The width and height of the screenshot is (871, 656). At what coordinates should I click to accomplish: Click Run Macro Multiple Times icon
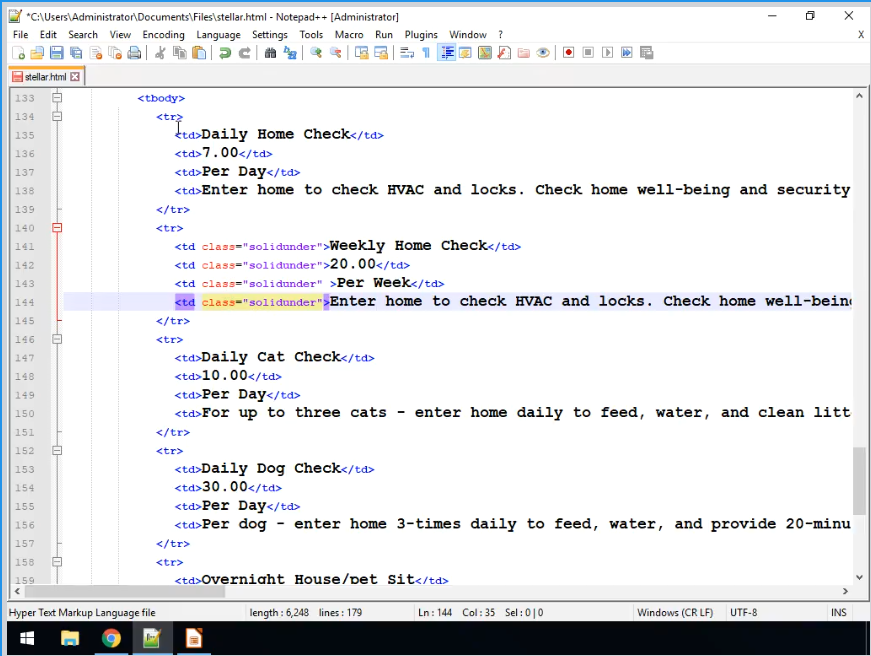[627, 53]
